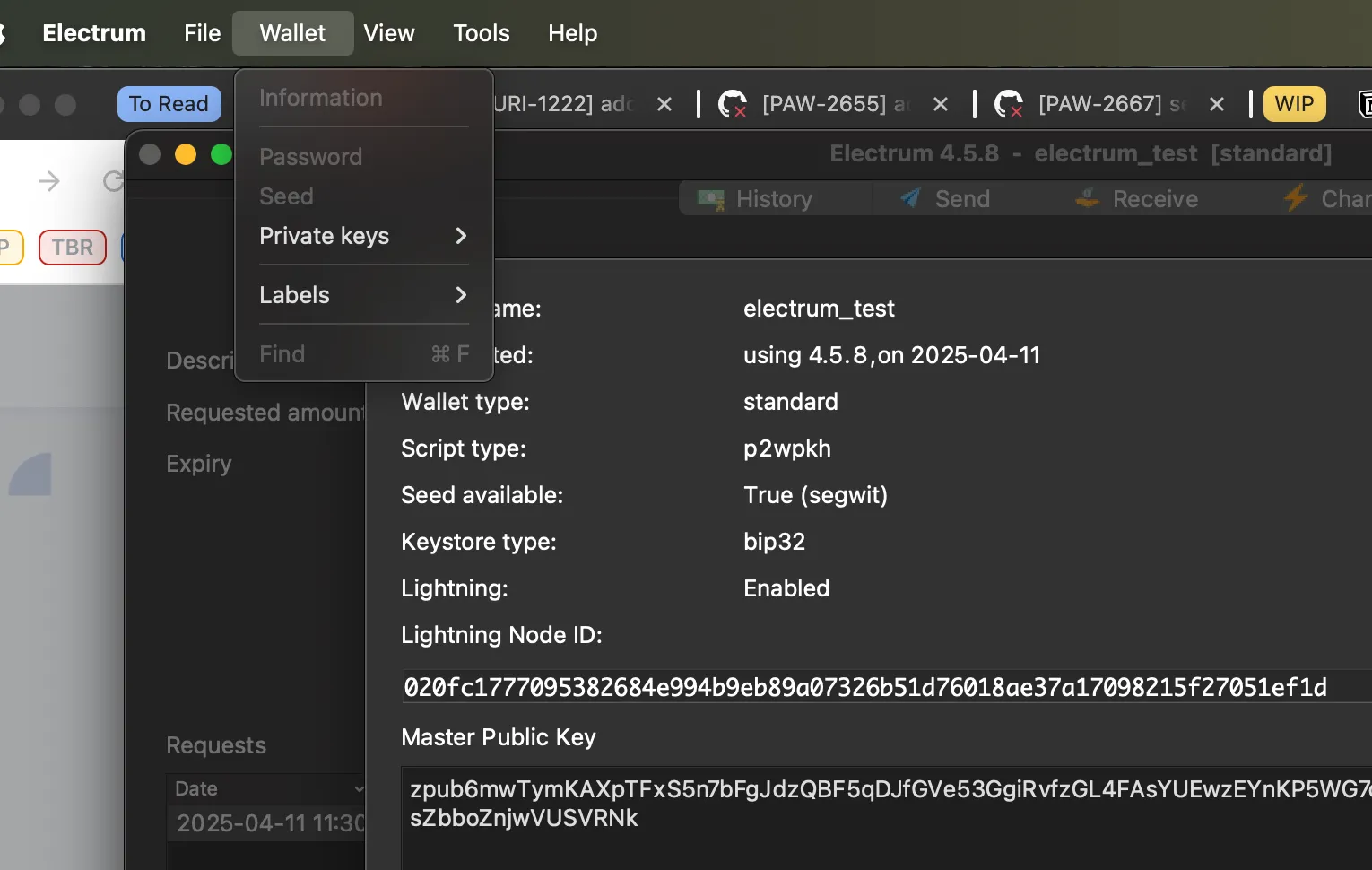Open the Help menu

[x=572, y=33]
